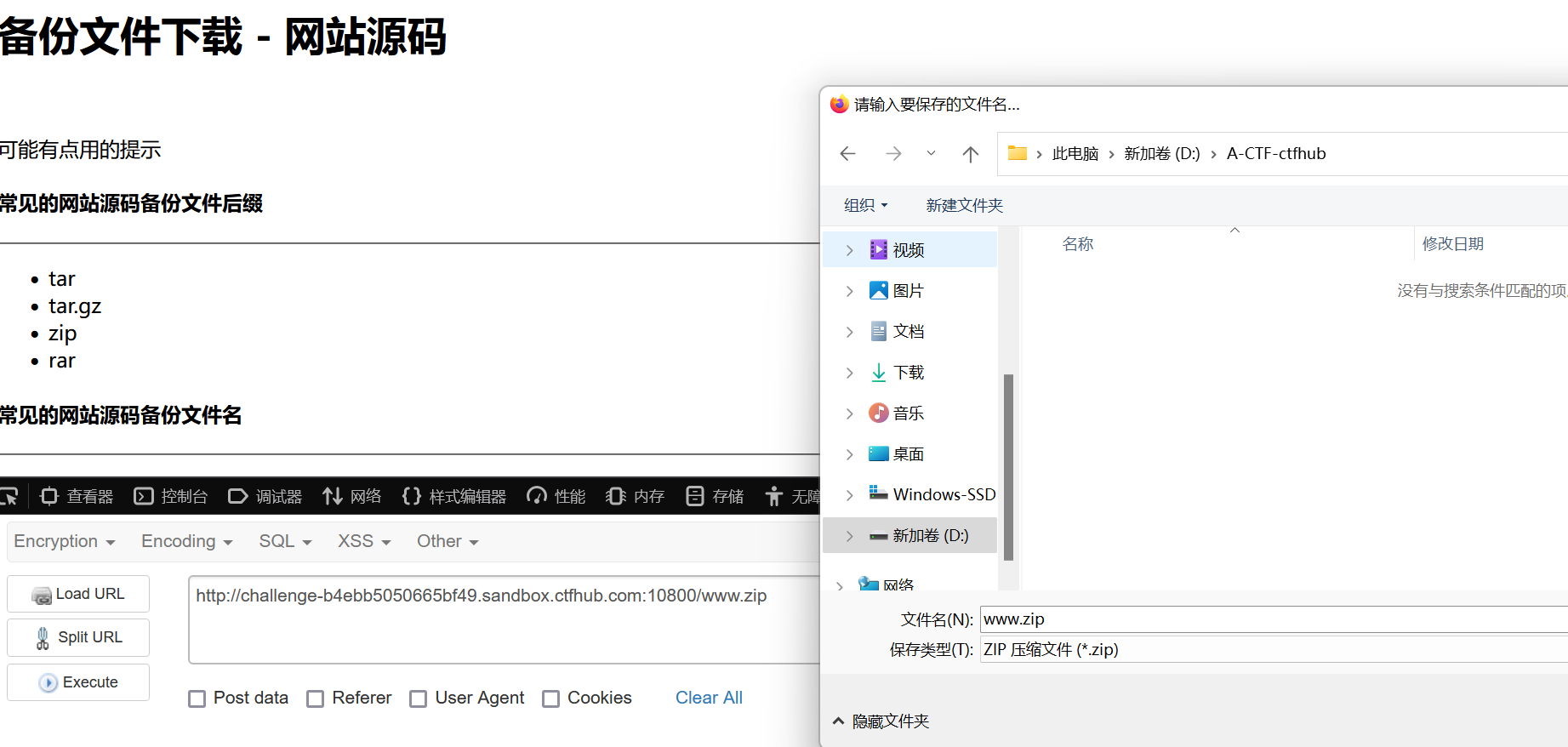Open the Console devtools tab

click(x=171, y=496)
